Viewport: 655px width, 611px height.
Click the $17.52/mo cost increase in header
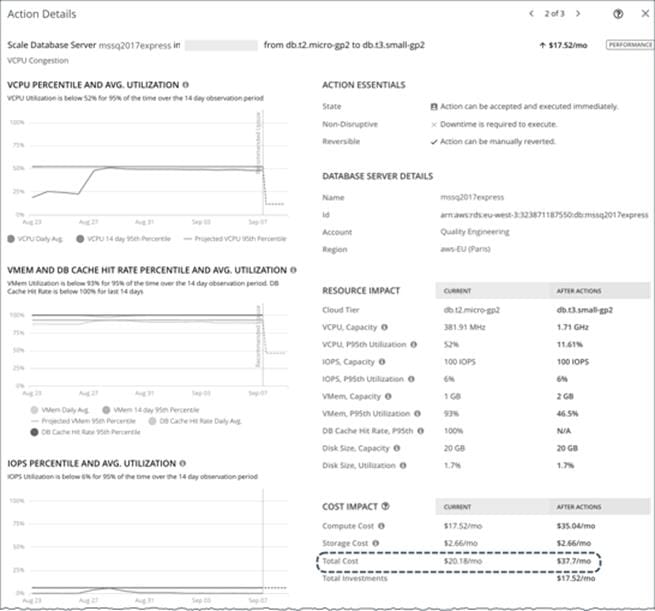(x=564, y=45)
